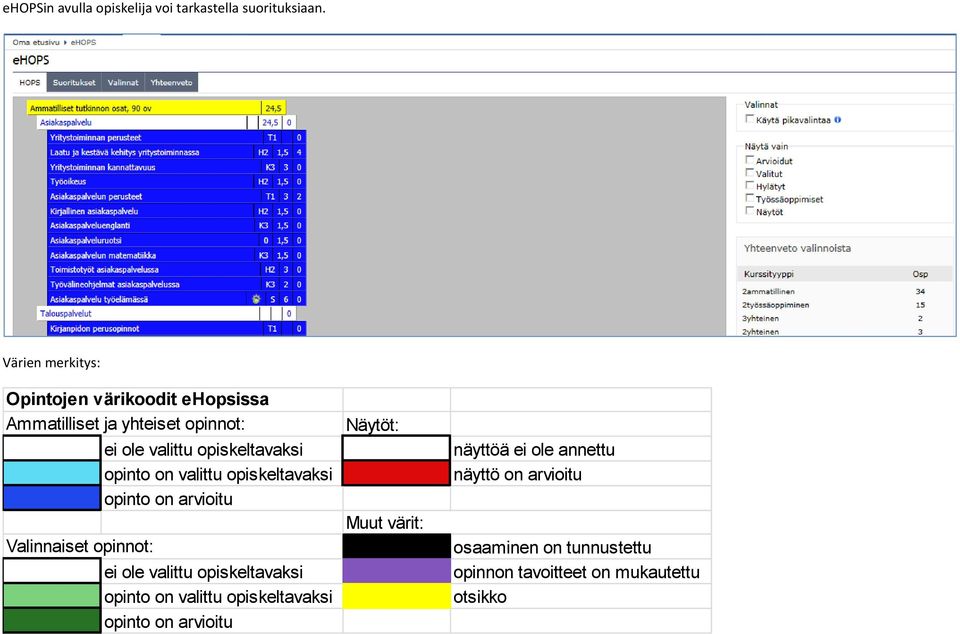Open Laatu ja kestävä kehitys yritystoiminnassa
The width and height of the screenshot is (960, 634).
(x=177, y=152)
